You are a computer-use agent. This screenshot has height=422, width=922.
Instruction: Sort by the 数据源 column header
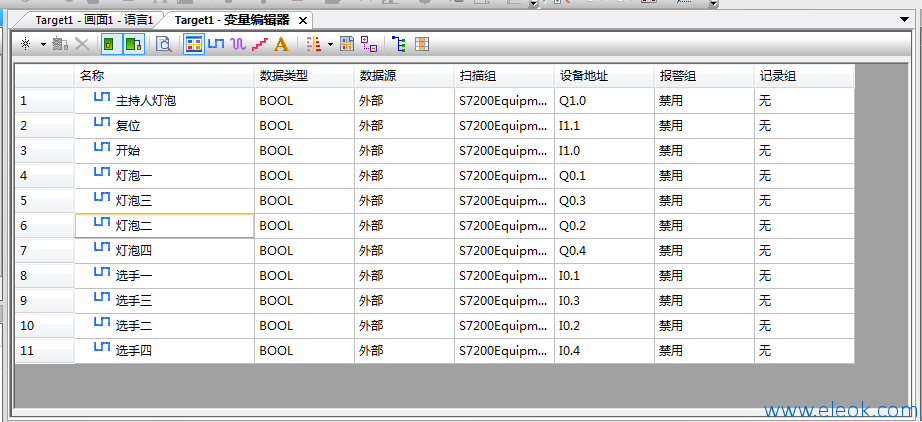(x=405, y=76)
